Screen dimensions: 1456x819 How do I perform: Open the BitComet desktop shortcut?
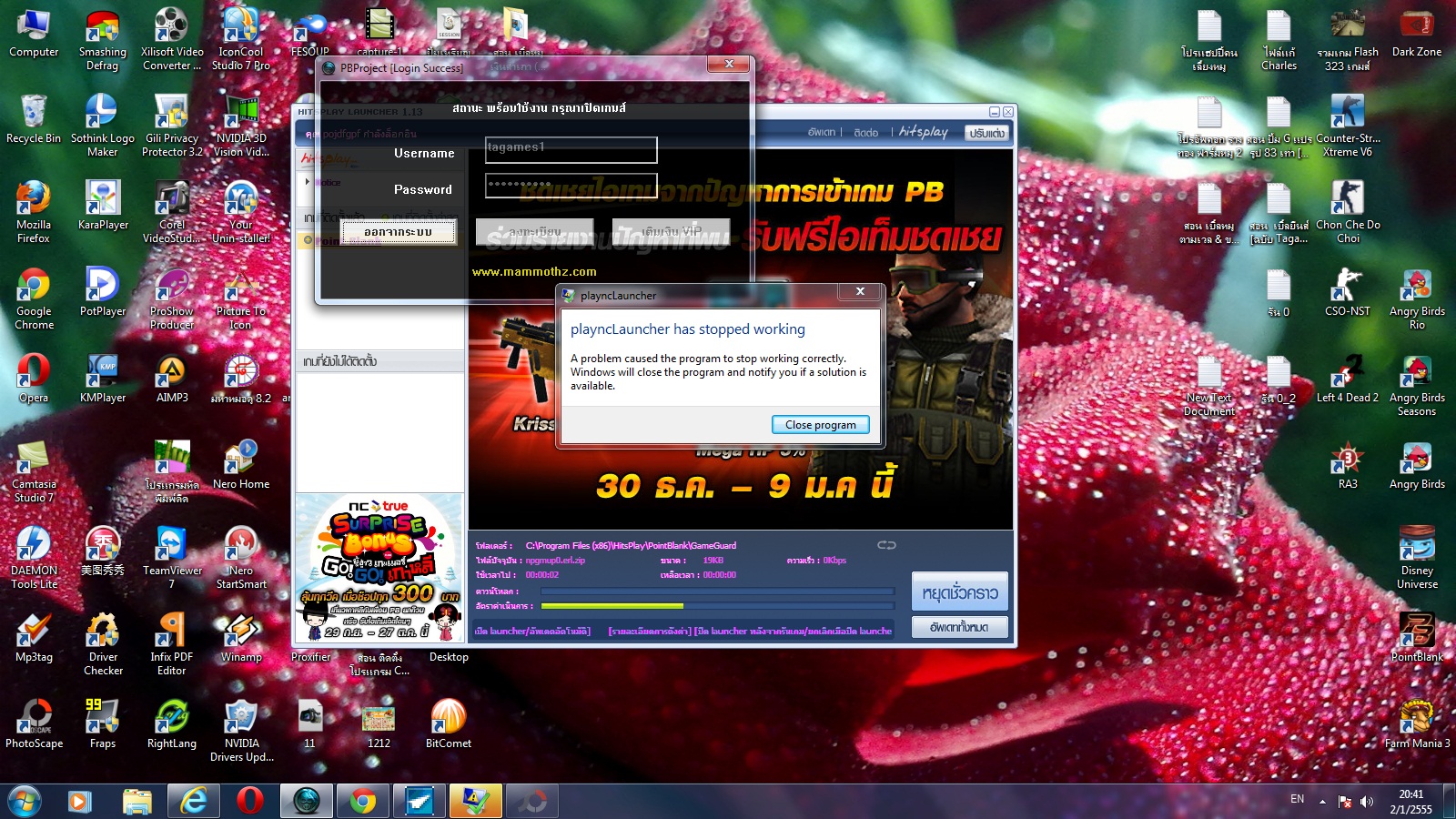(x=449, y=724)
